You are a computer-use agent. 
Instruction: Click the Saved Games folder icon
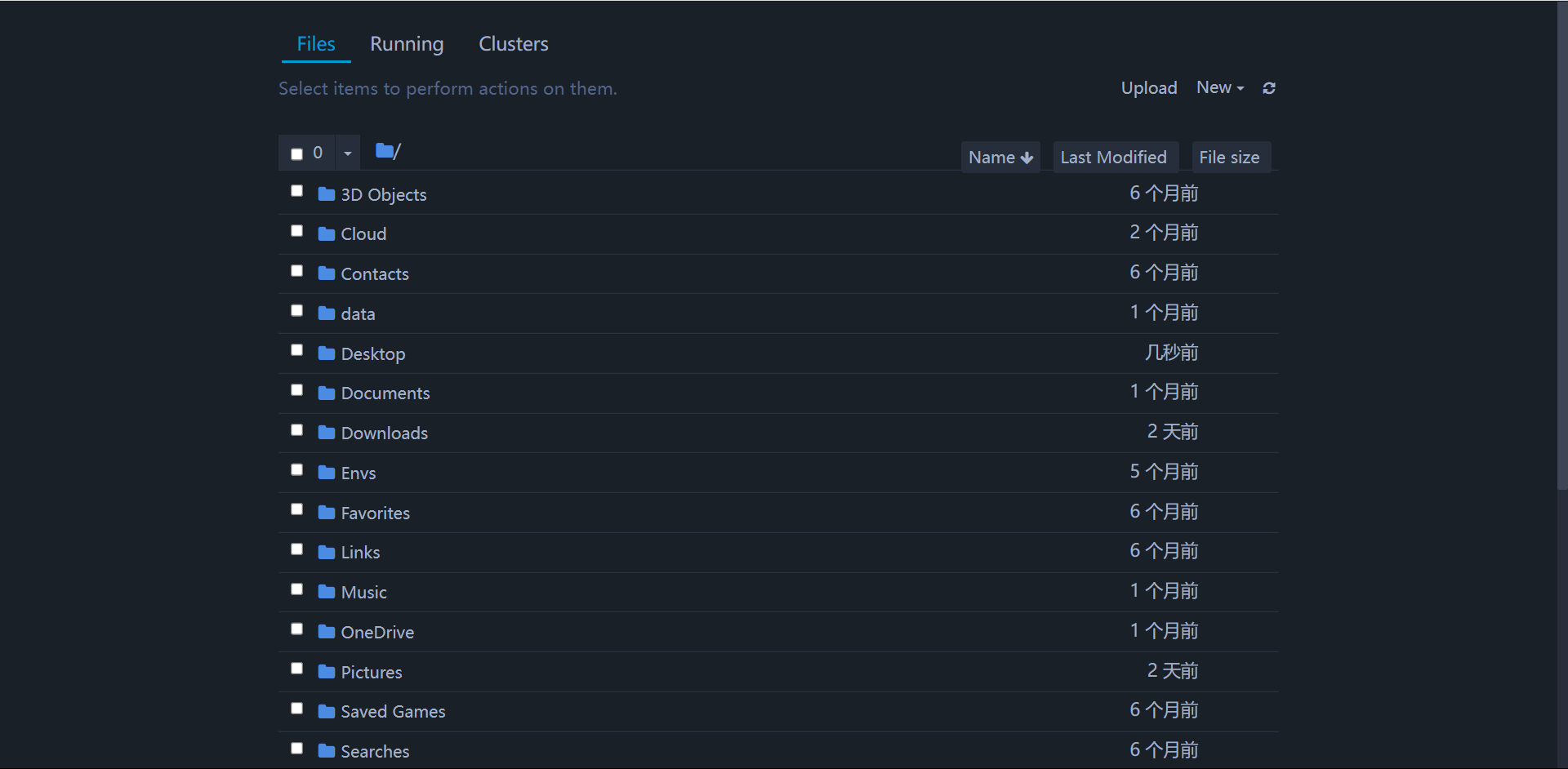327,711
